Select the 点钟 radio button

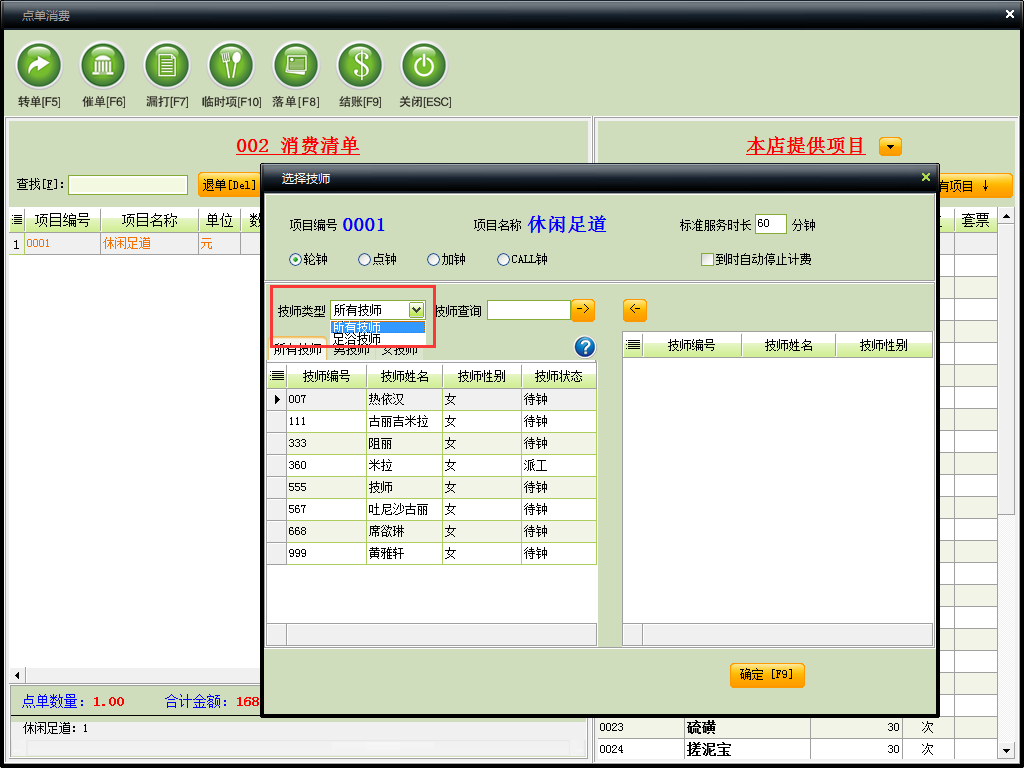(364, 259)
